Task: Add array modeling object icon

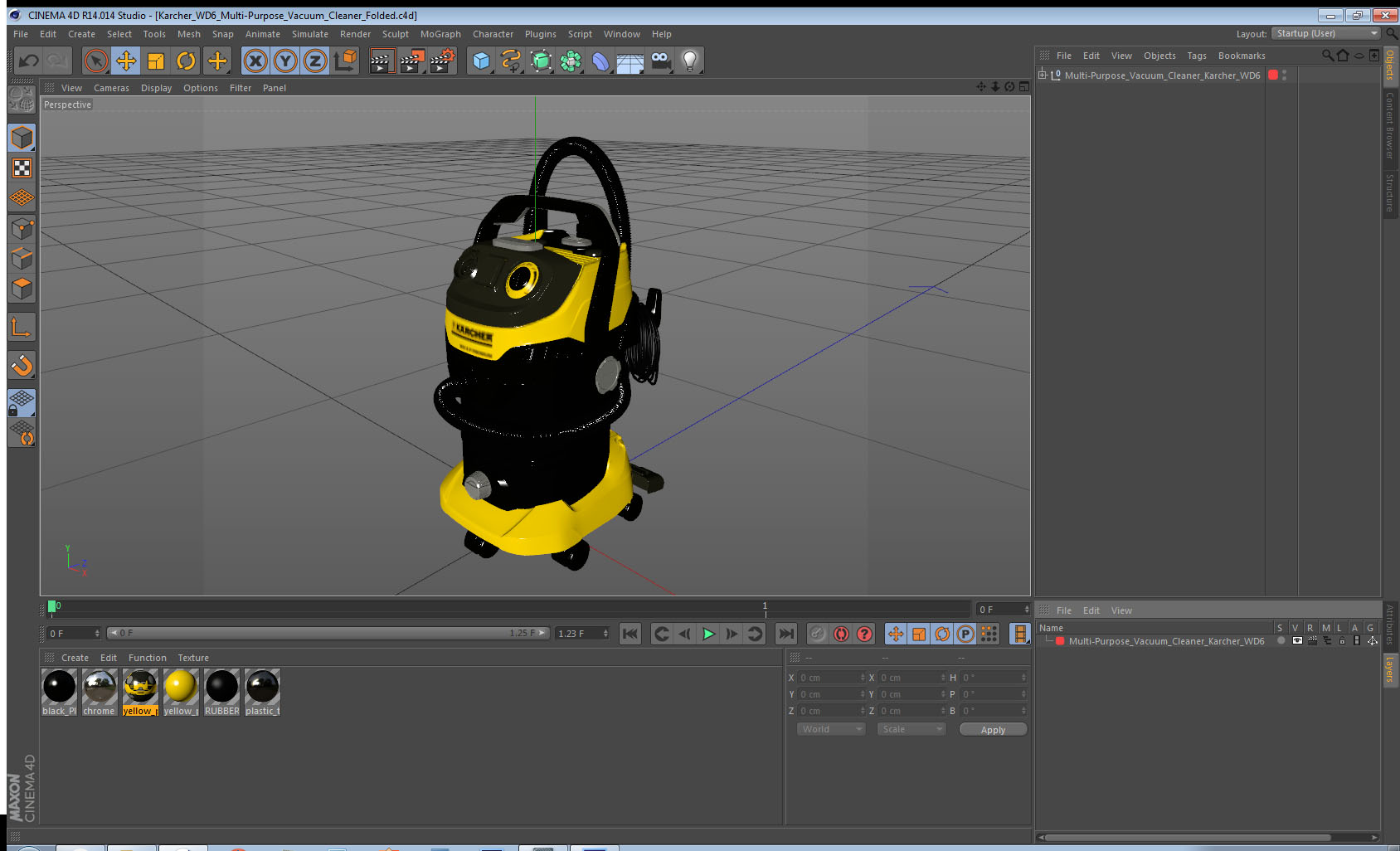Action: [571, 61]
